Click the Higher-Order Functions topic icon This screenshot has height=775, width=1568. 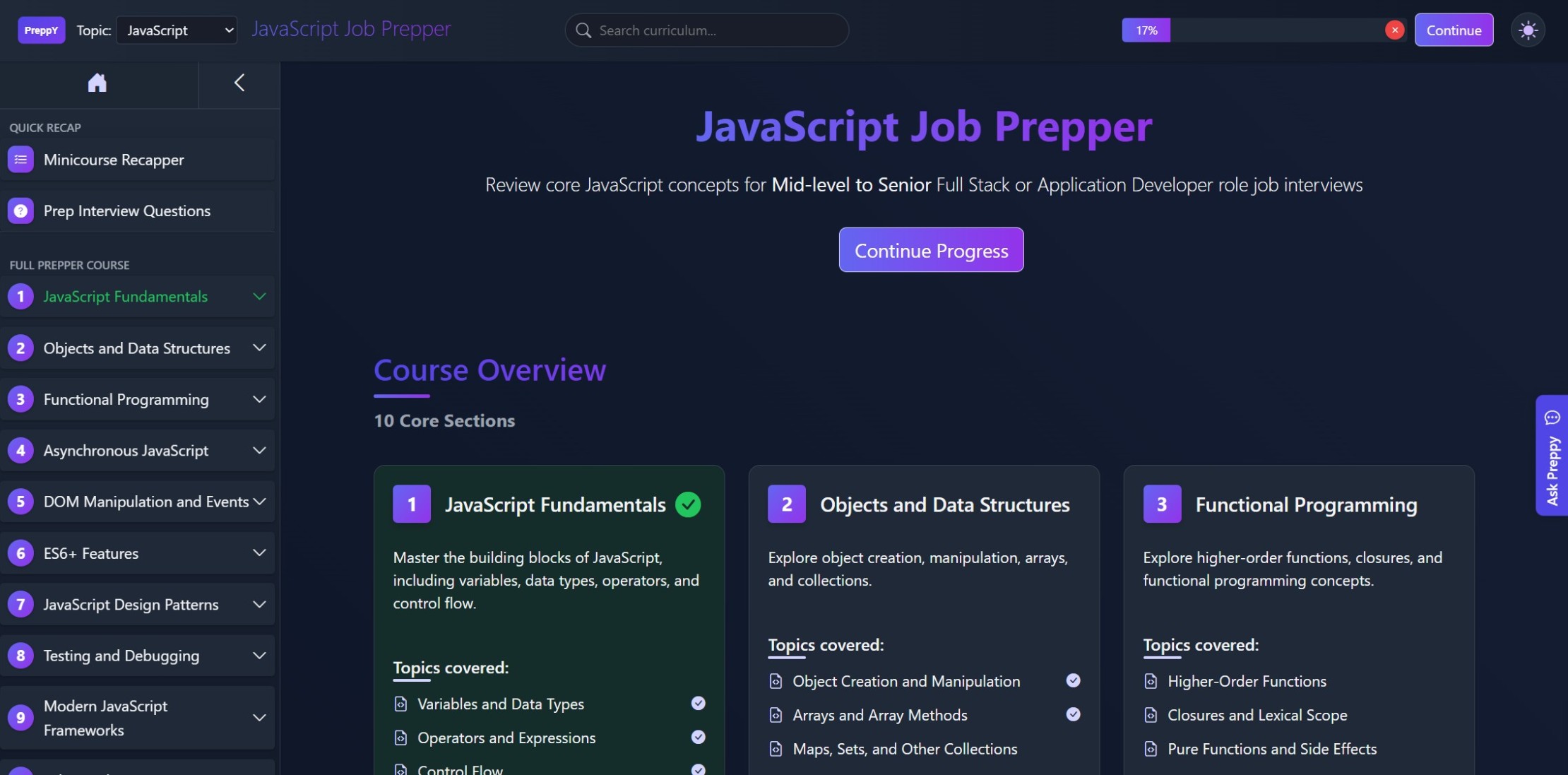coord(1151,680)
